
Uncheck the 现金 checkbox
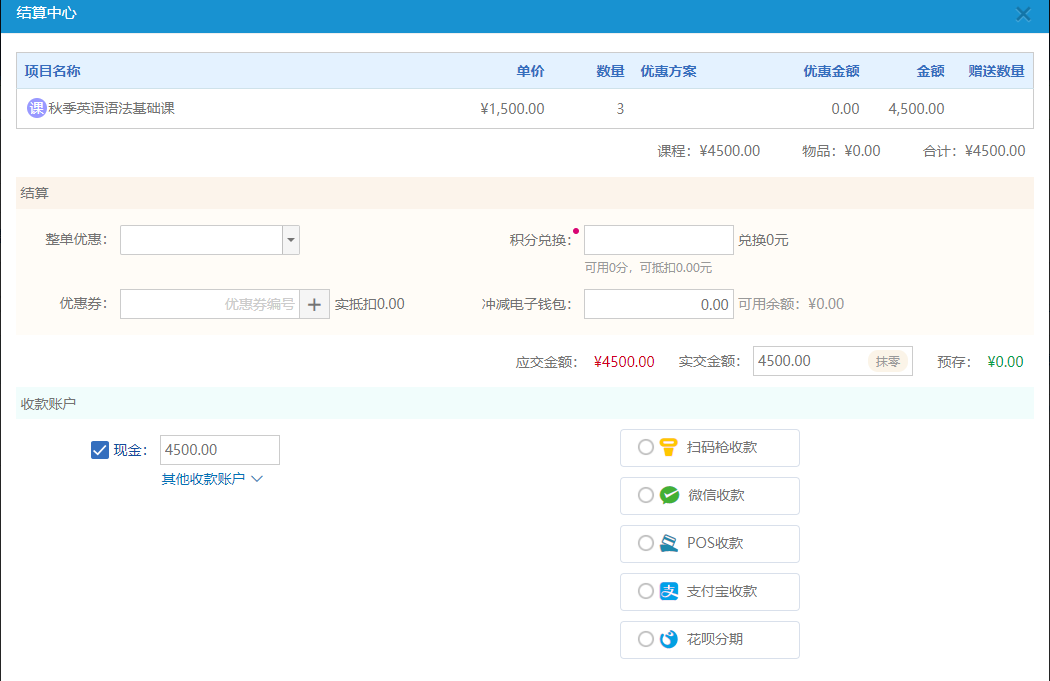(99, 450)
